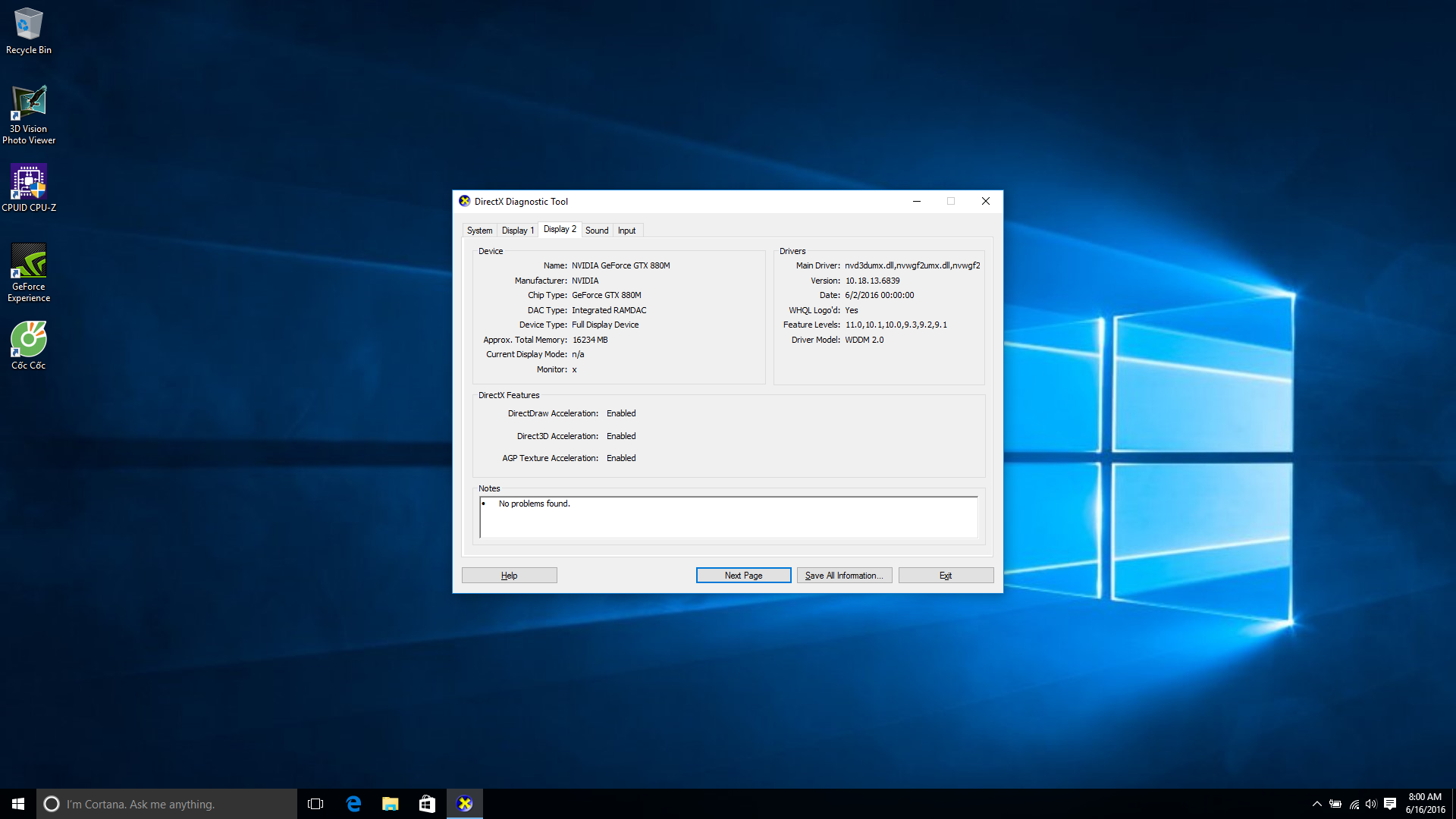
Task: Open the volume control tray icon
Action: click(1371, 804)
